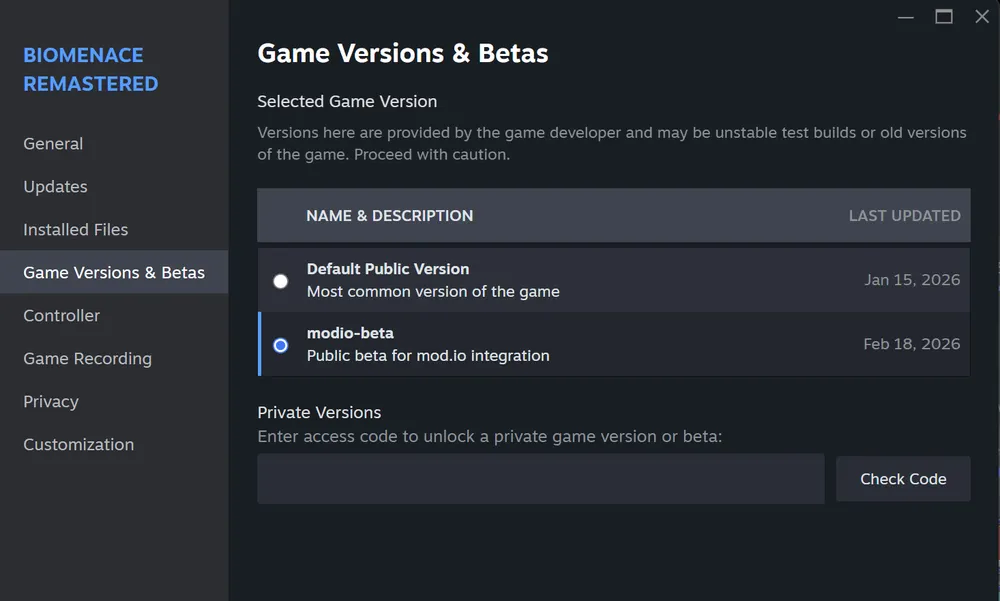Image resolution: width=1000 pixels, height=601 pixels.
Task: Open the Customization page
Action: coord(79,445)
